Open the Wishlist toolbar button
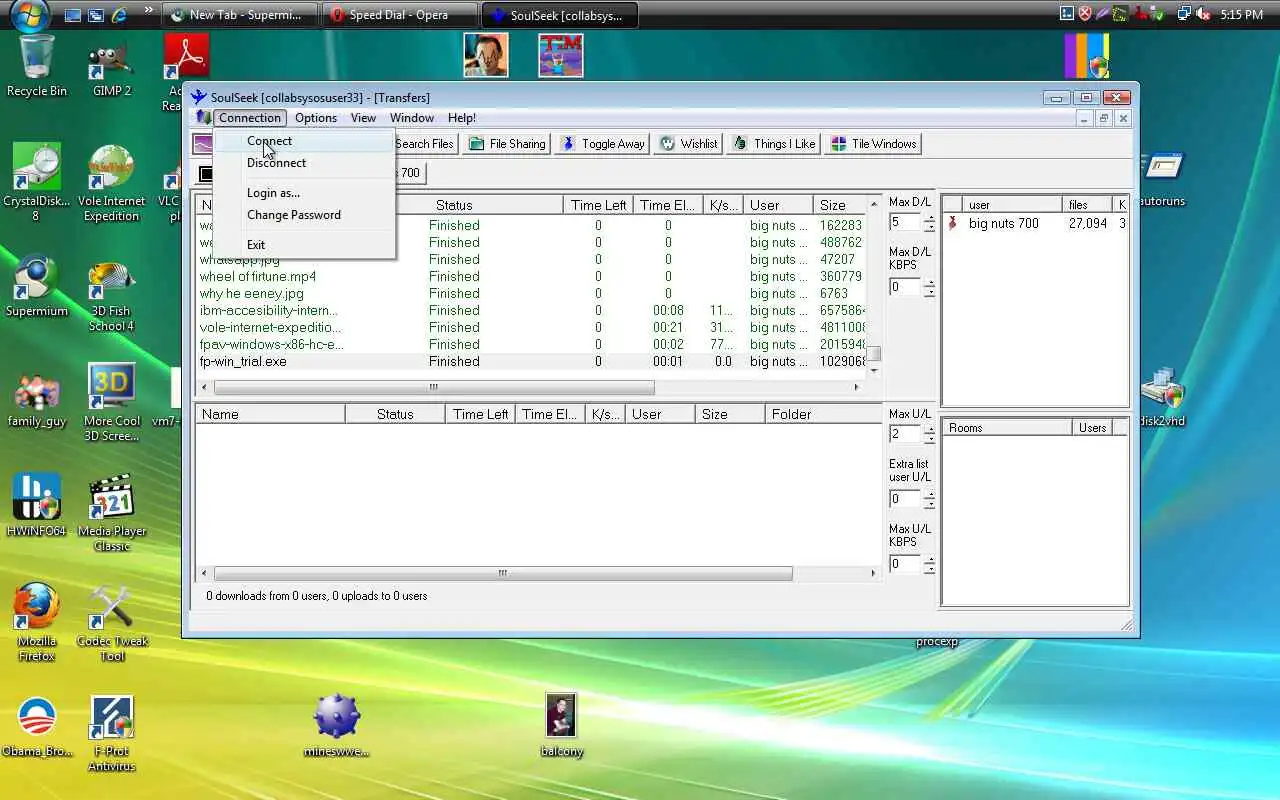The width and height of the screenshot is (1280, 800). pos(688,144)
